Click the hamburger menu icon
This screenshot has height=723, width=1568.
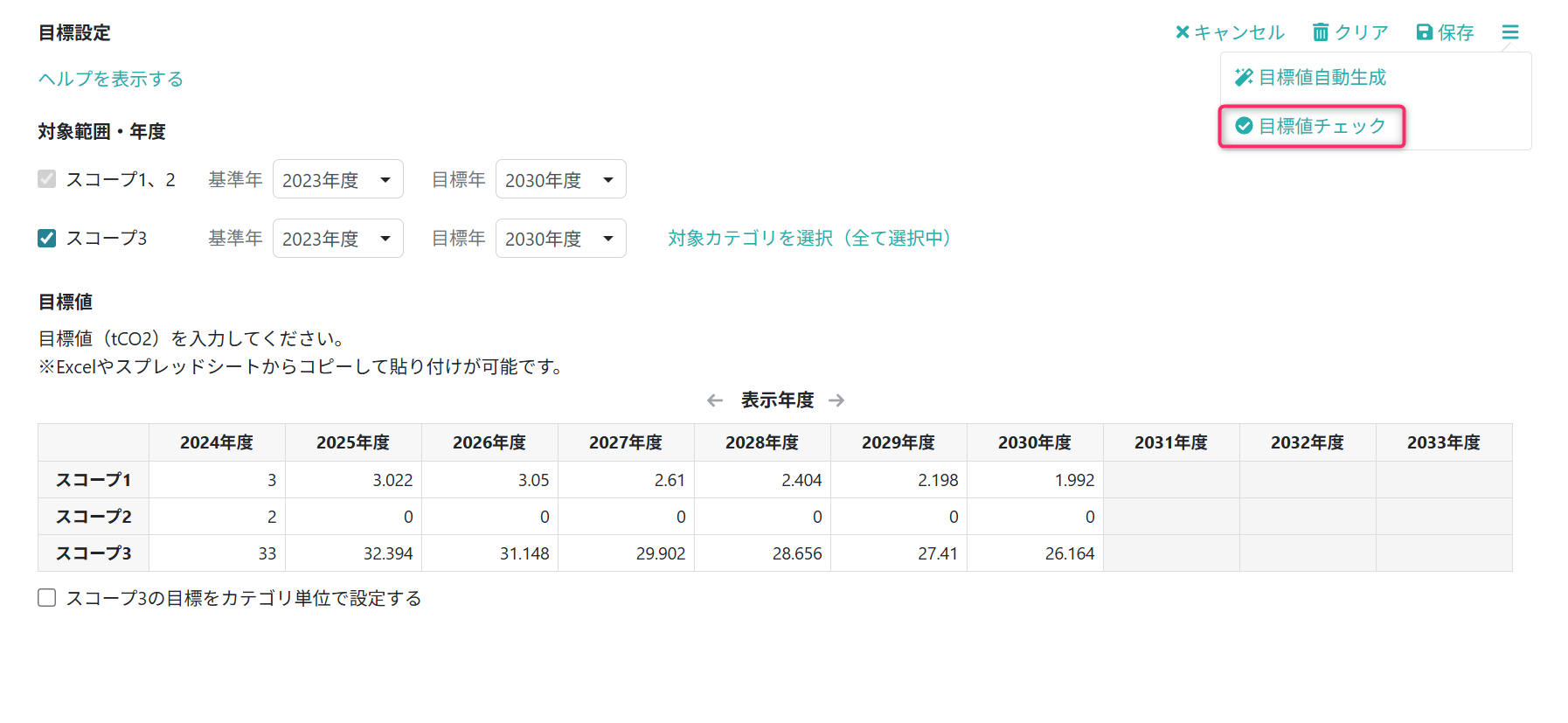(x=1509, y=32)
